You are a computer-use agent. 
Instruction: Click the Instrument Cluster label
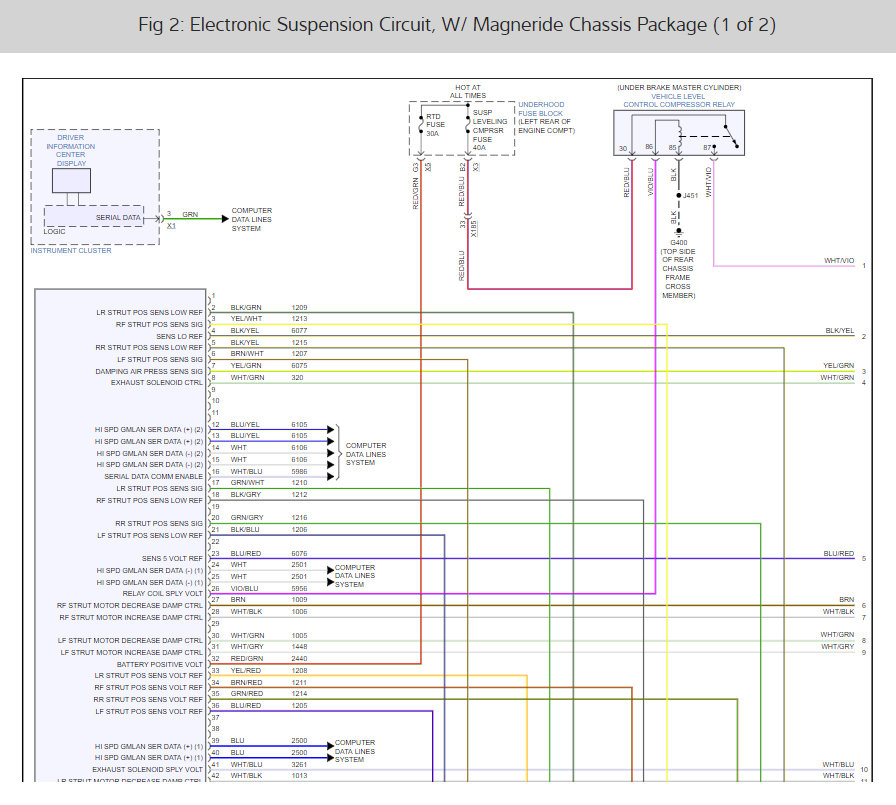(x=71, y=250)
